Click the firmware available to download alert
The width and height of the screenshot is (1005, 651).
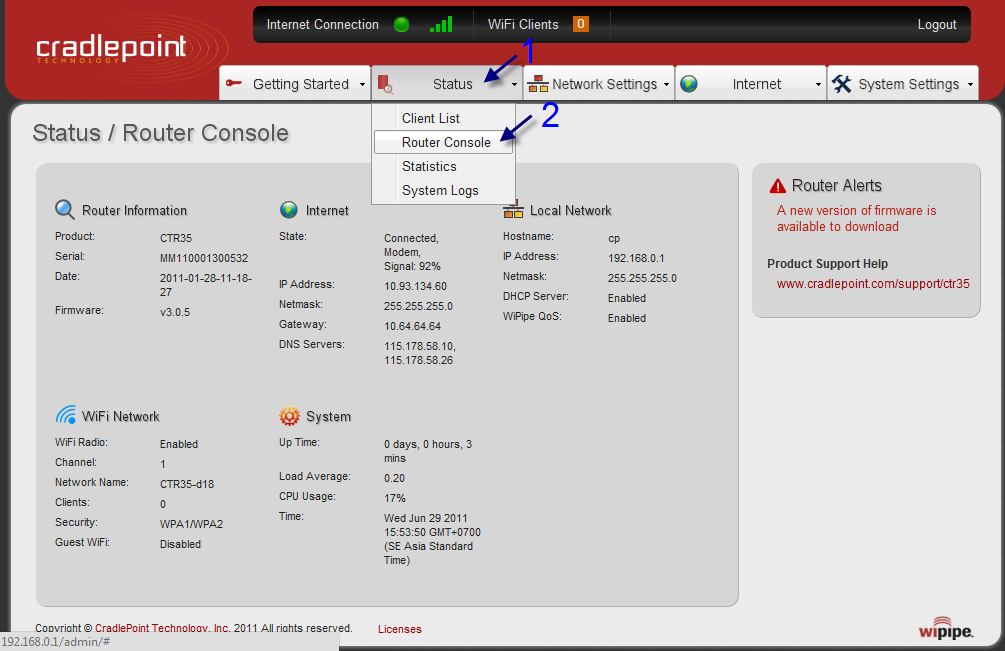856,218
